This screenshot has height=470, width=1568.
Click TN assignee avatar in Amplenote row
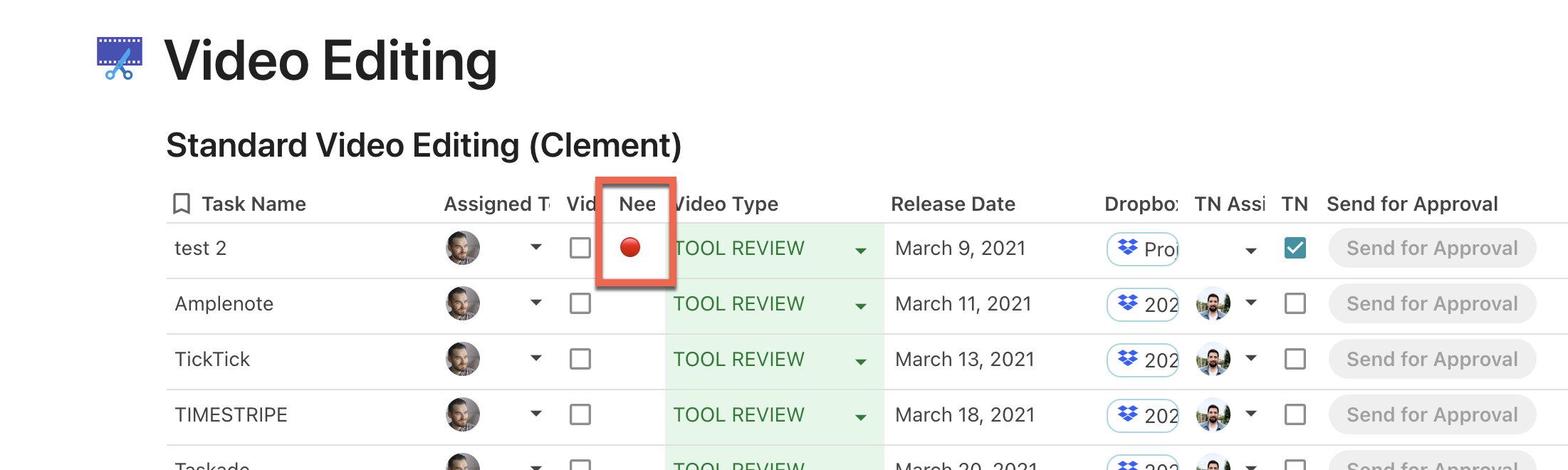pos(1213,303)
